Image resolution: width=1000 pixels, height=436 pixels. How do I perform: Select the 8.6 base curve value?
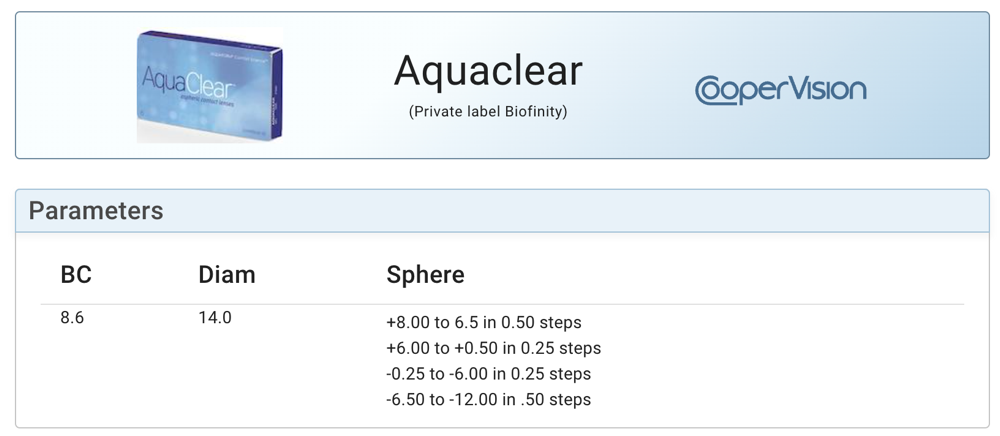(72, 318)
